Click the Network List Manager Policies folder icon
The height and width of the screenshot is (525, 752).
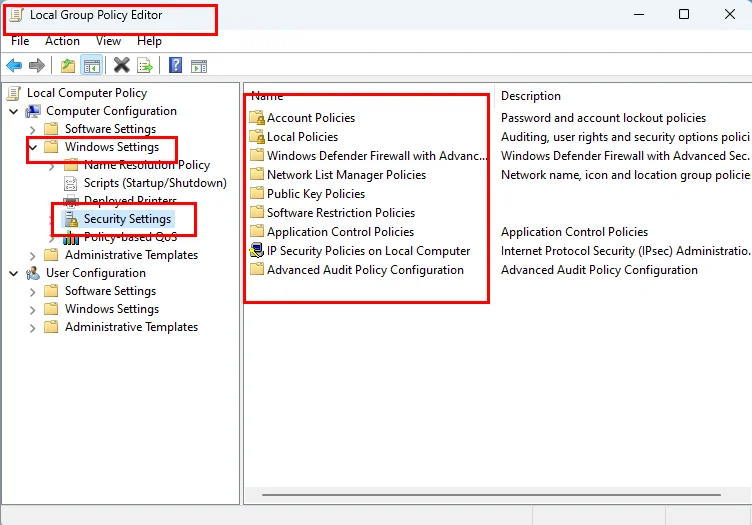coord(257,175)
